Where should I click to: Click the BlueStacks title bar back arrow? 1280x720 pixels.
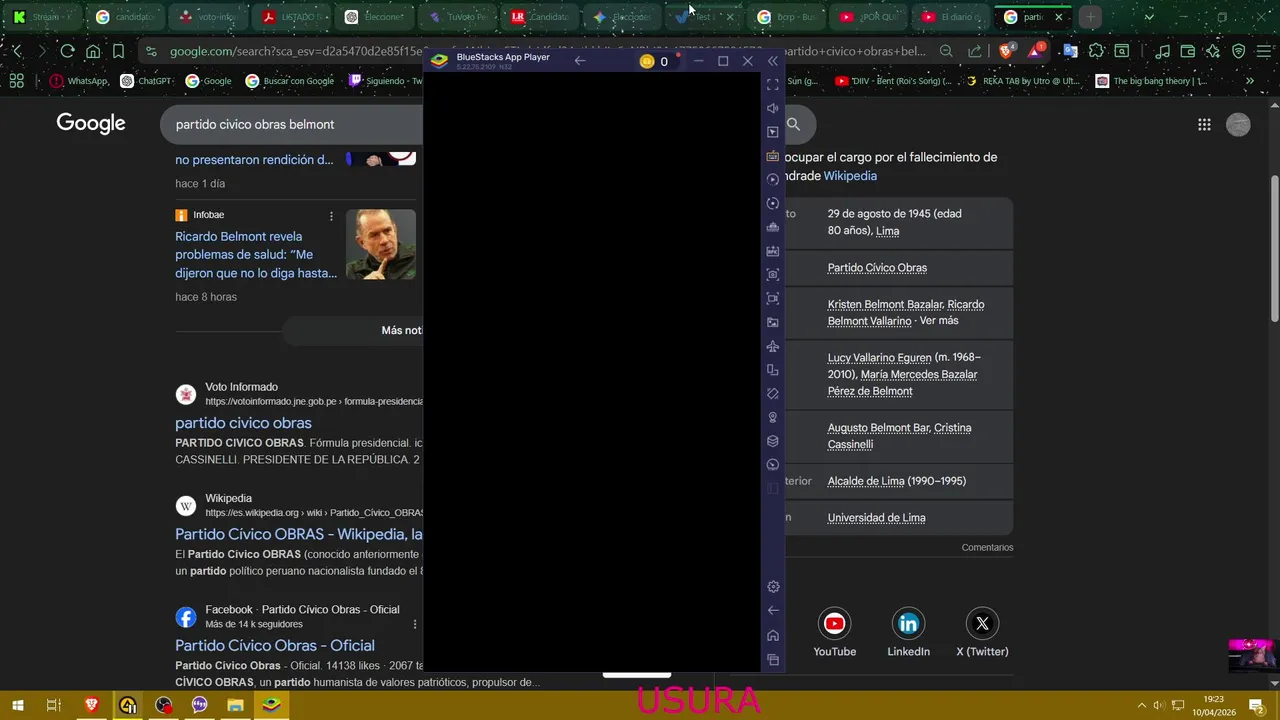pos(580,61)
